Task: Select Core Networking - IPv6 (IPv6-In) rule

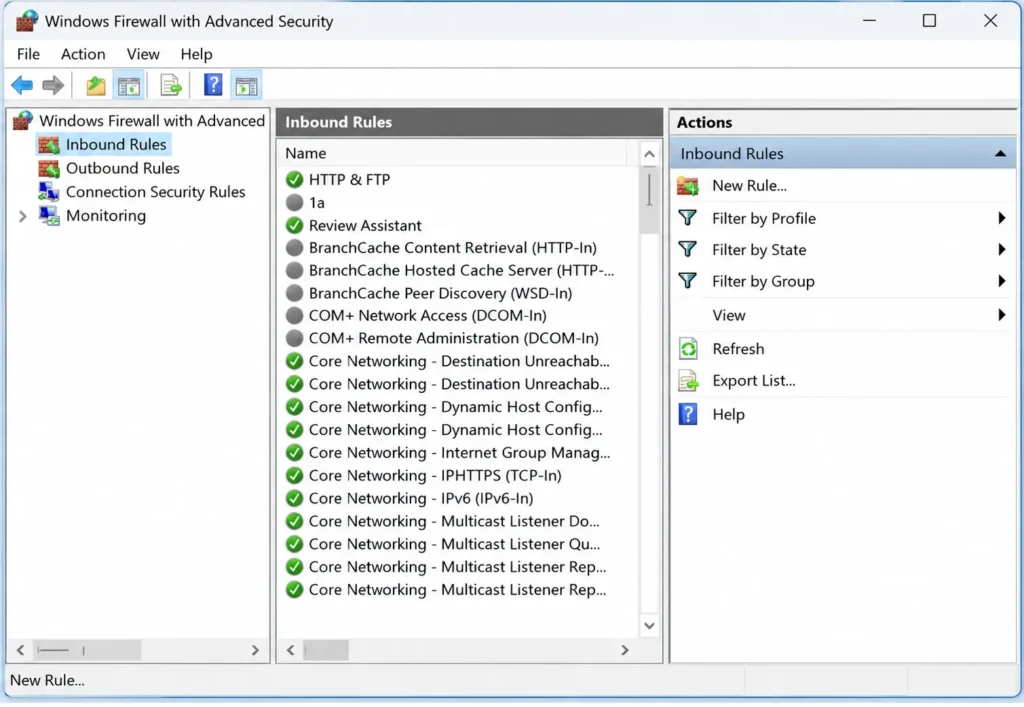Action: (x=421, y=498)
